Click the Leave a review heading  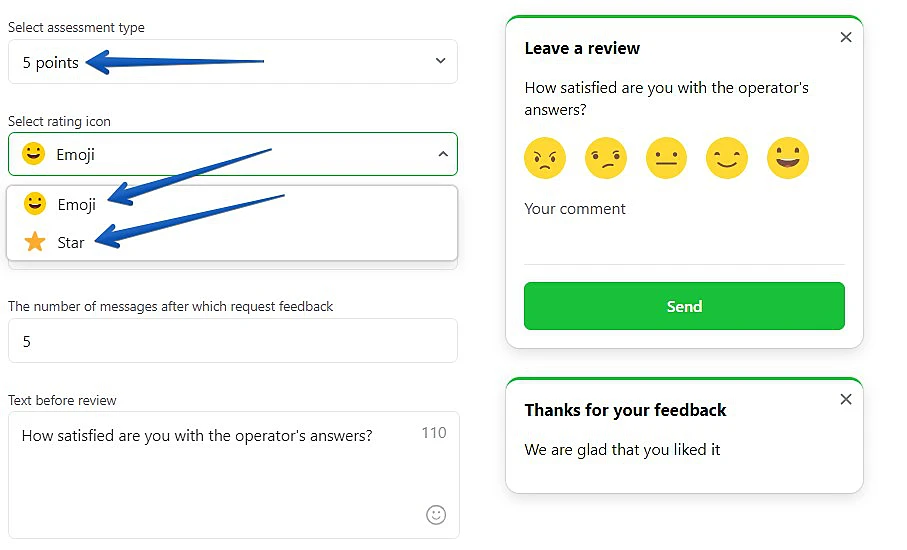pos(582,48)
